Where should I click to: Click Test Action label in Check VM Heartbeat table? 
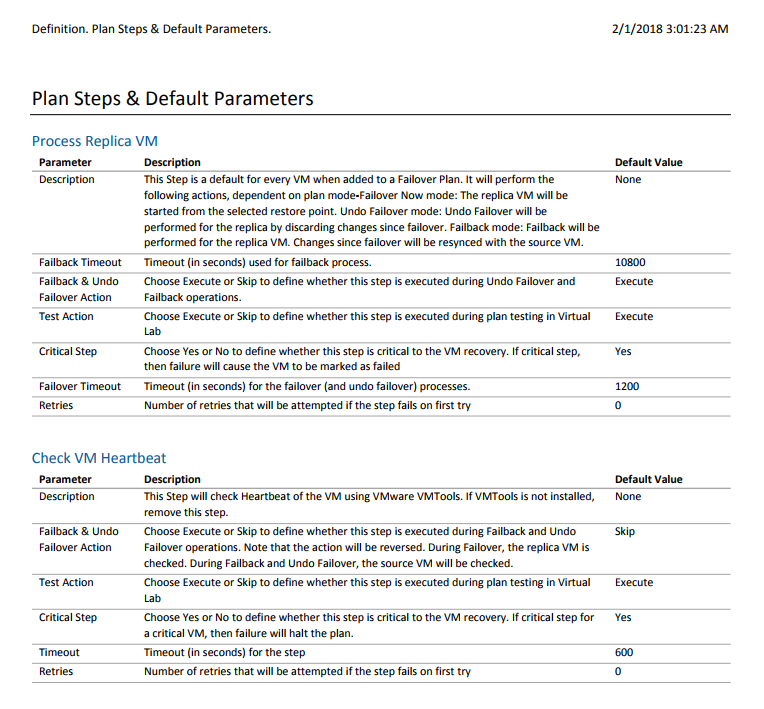[66, 582]
